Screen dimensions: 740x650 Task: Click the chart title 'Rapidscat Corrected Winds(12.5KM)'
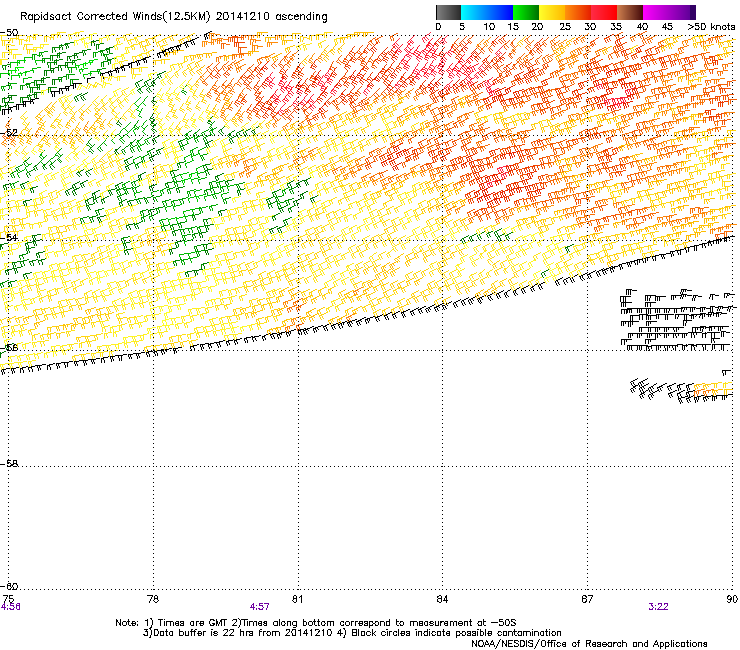(x=115, y=17)
